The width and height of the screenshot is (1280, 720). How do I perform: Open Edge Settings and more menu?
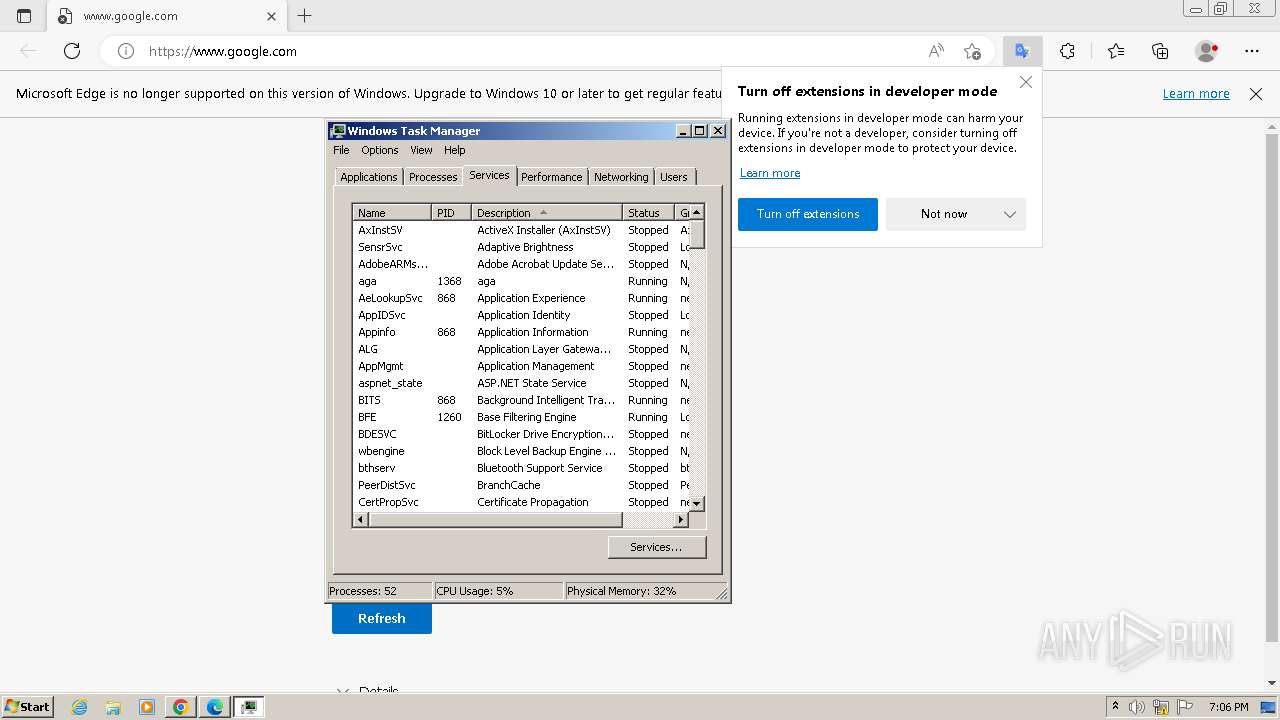pyautogui.click(x=1252, y=51)
